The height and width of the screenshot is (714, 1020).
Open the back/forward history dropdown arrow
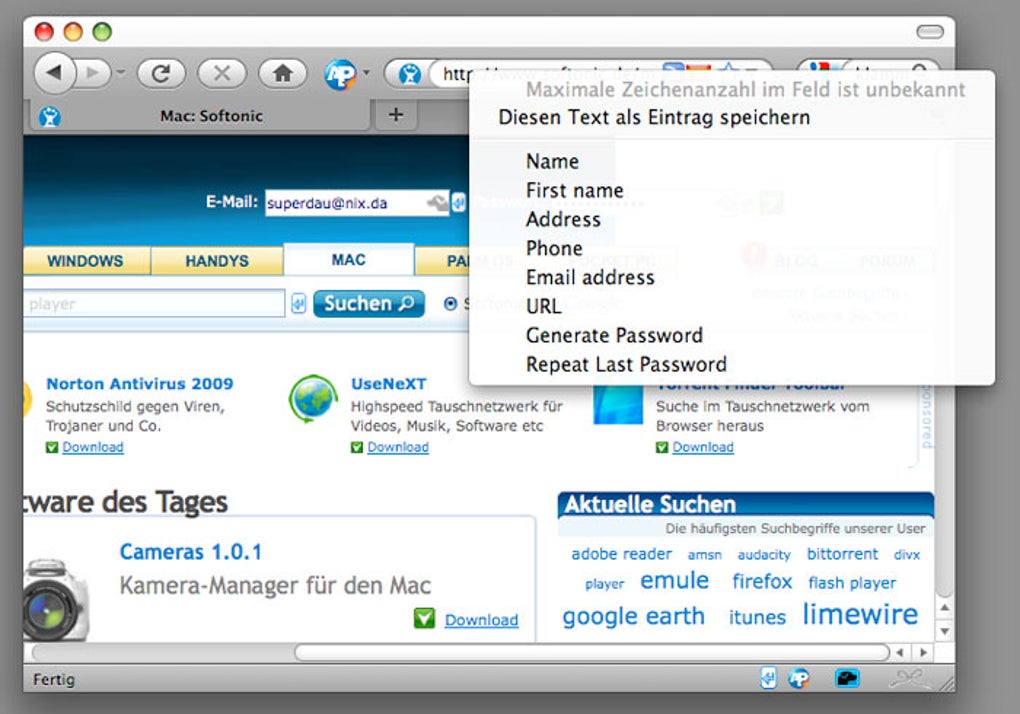[121, 73]
